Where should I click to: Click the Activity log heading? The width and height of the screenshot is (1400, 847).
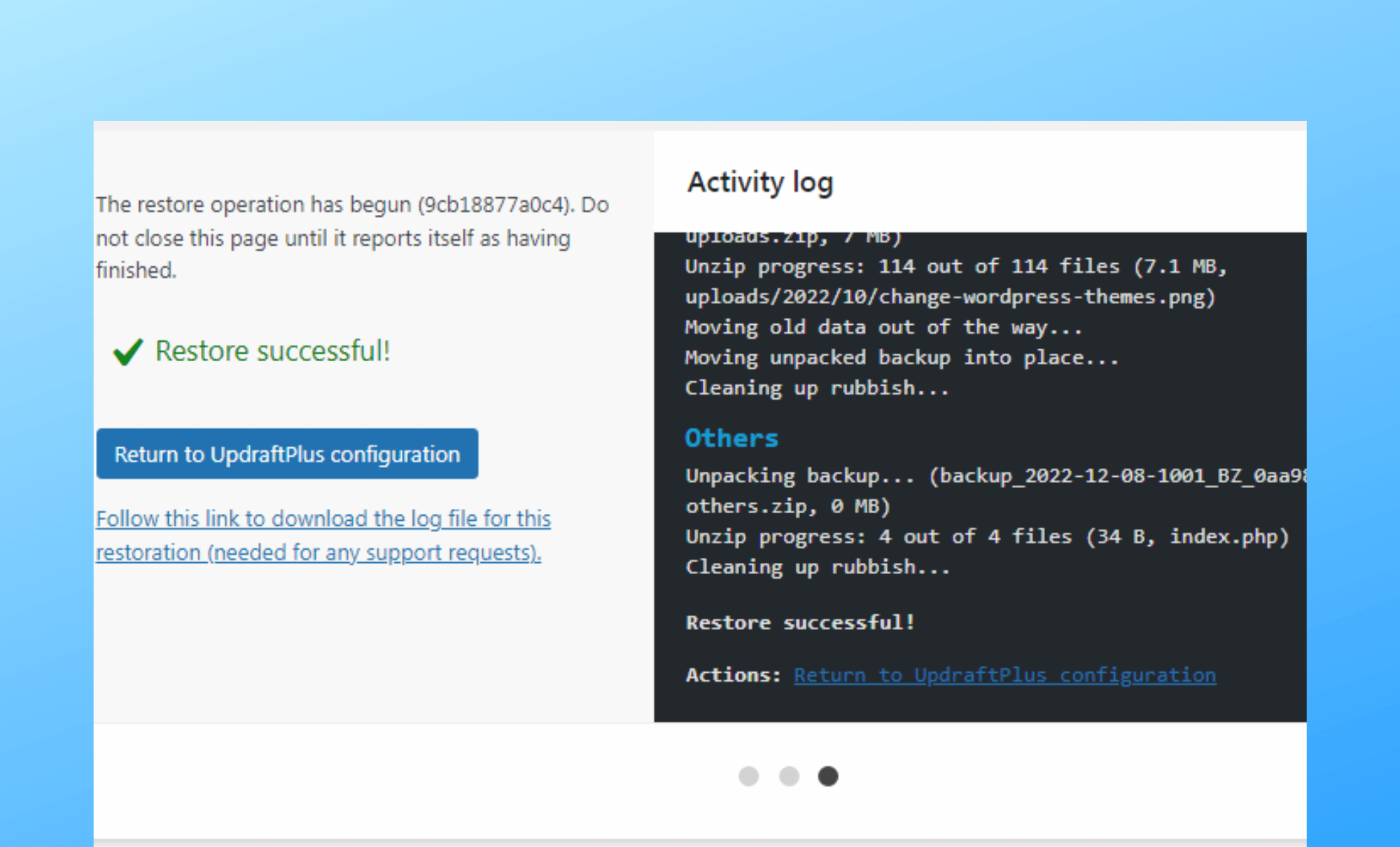(x=760, y=182)
